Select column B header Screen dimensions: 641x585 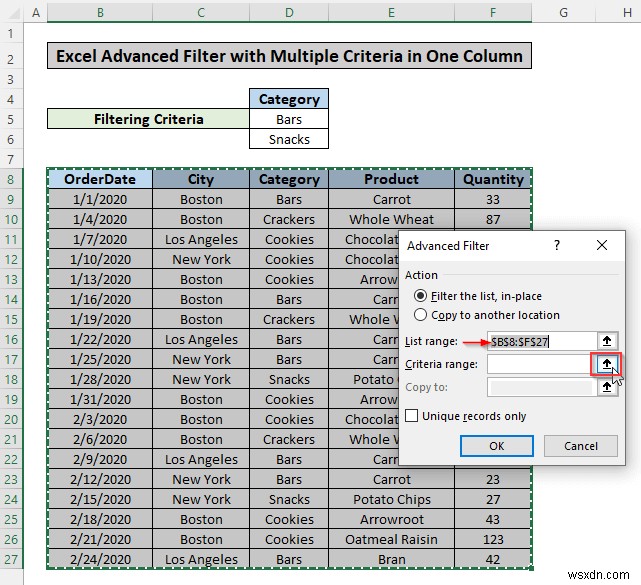click(x=100, y=12)
